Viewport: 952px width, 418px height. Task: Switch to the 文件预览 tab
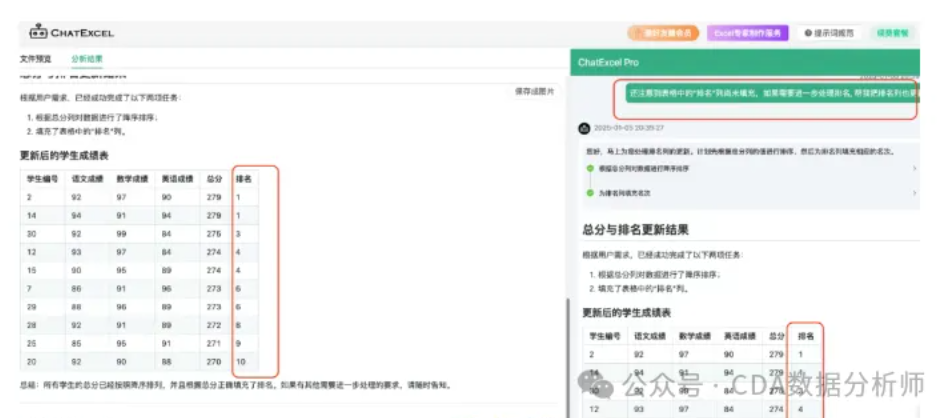36,59
